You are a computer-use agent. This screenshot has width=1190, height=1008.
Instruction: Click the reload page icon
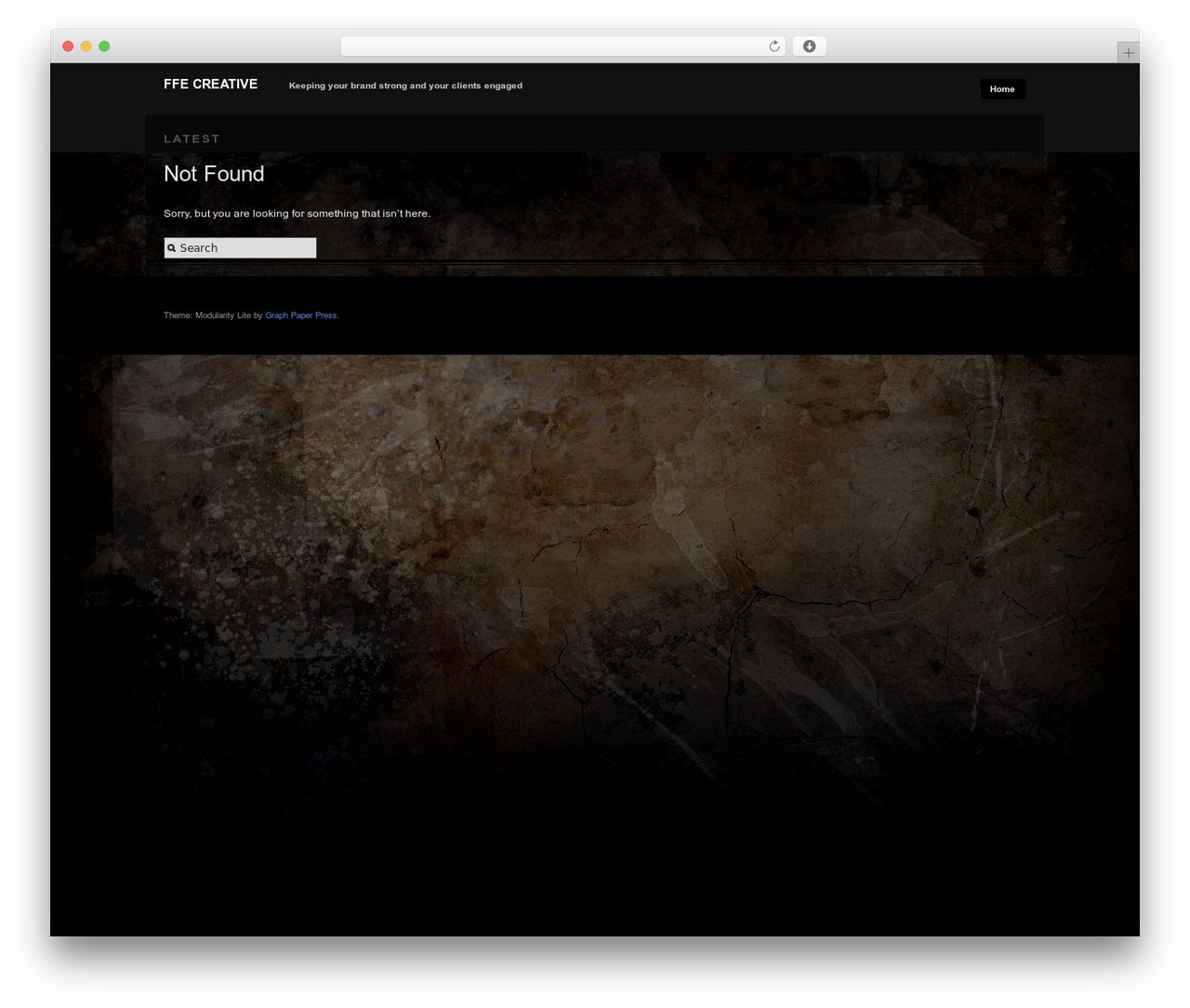tap(773, 46)
